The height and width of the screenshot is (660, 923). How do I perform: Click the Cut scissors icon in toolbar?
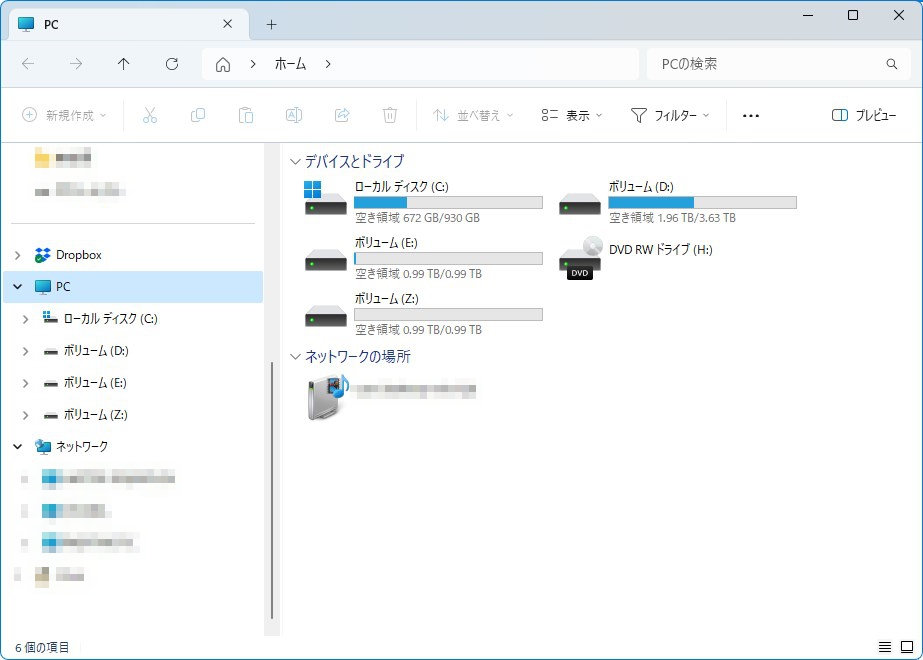[150, 115]
